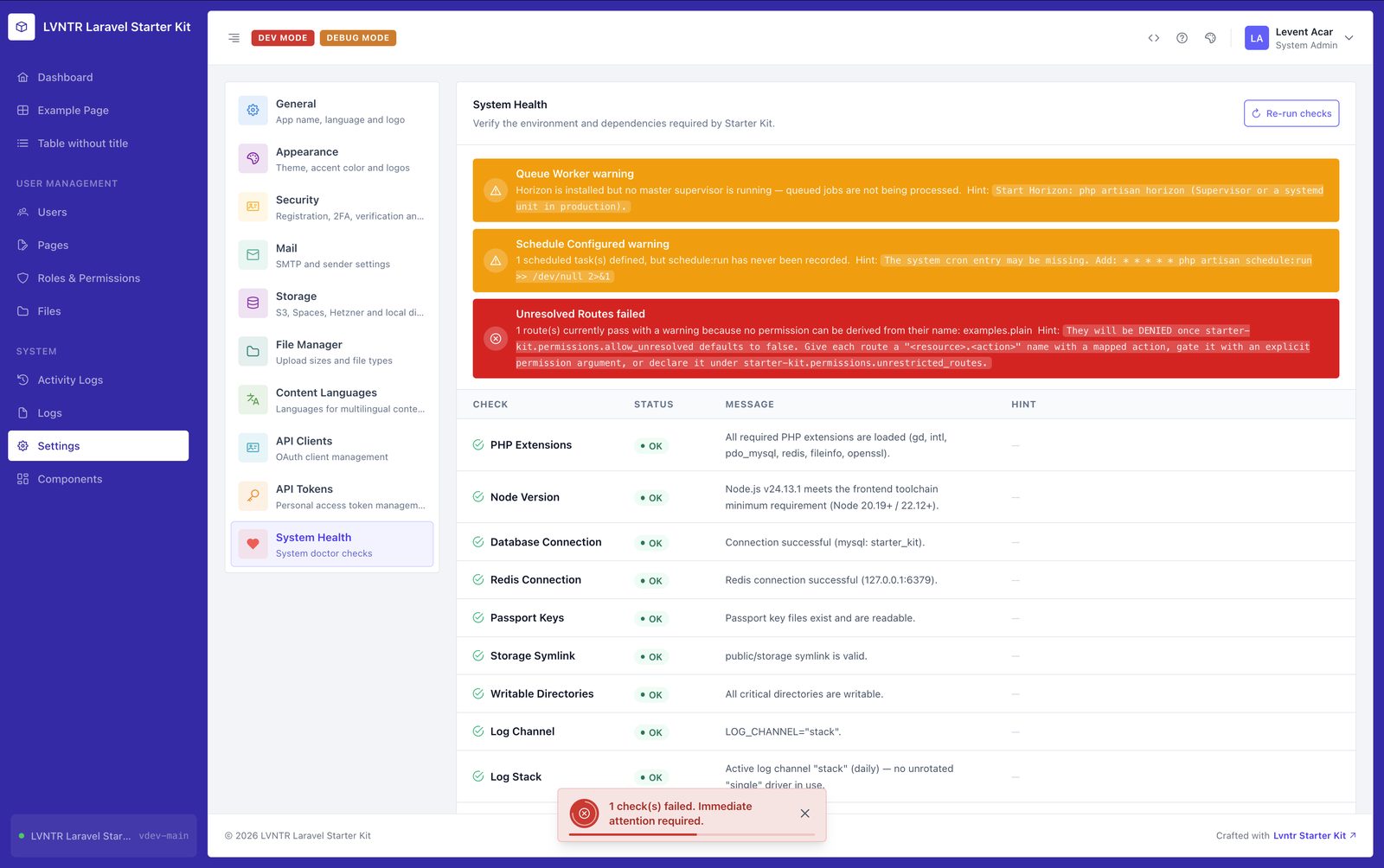This screenshot has height=868, width=1384.
Task: Open Activity Logs in the sidebar
Action: tap(99, 380)
